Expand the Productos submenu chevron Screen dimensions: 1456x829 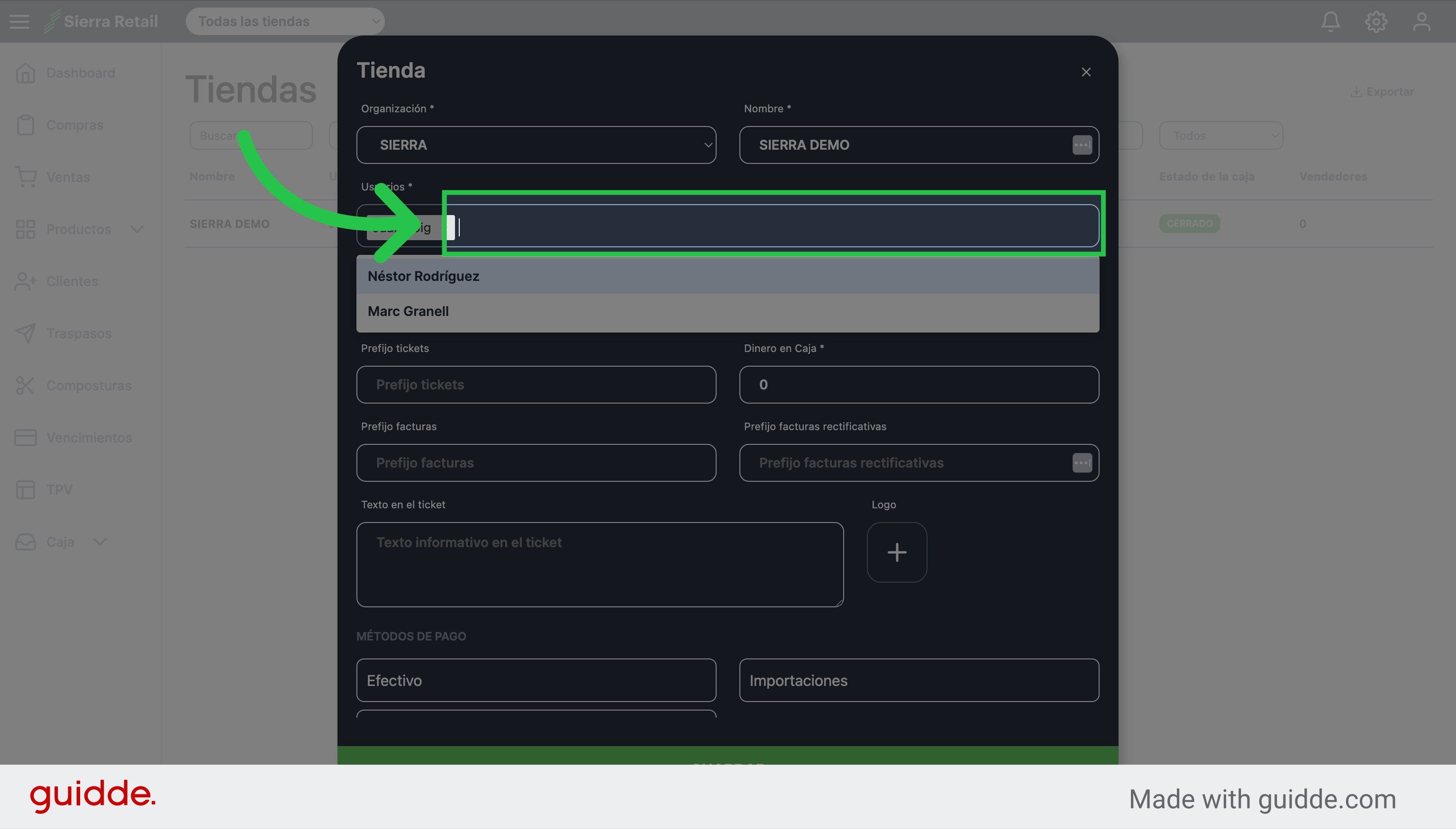pyautogui.click(x=136, y=229)
